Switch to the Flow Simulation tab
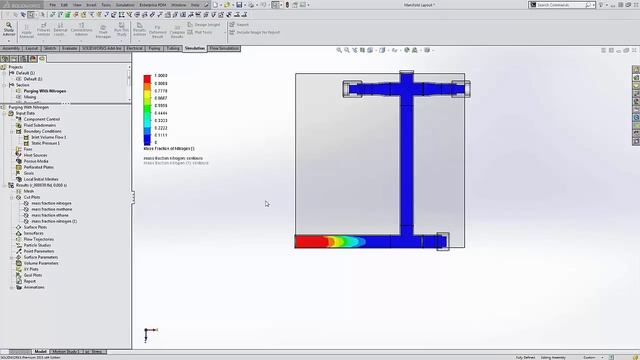 tap(224, 49)
